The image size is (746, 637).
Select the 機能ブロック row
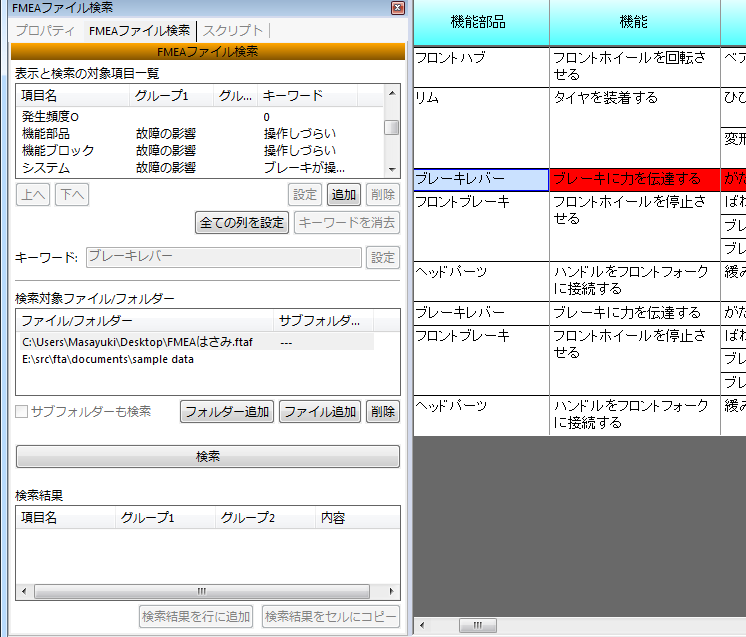pyautogui.click(x=200, y=151)
